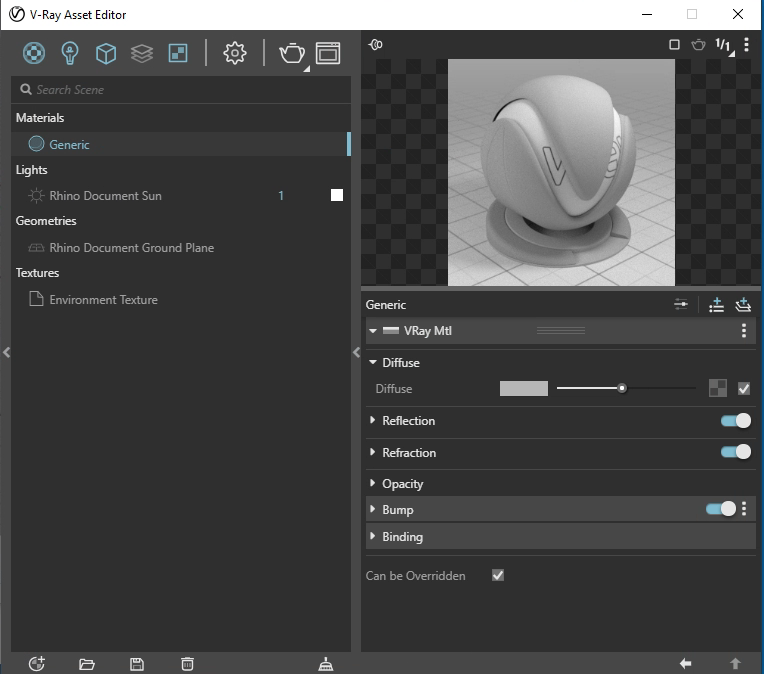Viewport: 764px width, 674px height.
Task: Open the Textures category checker icon
Action: tap(178, 53)
